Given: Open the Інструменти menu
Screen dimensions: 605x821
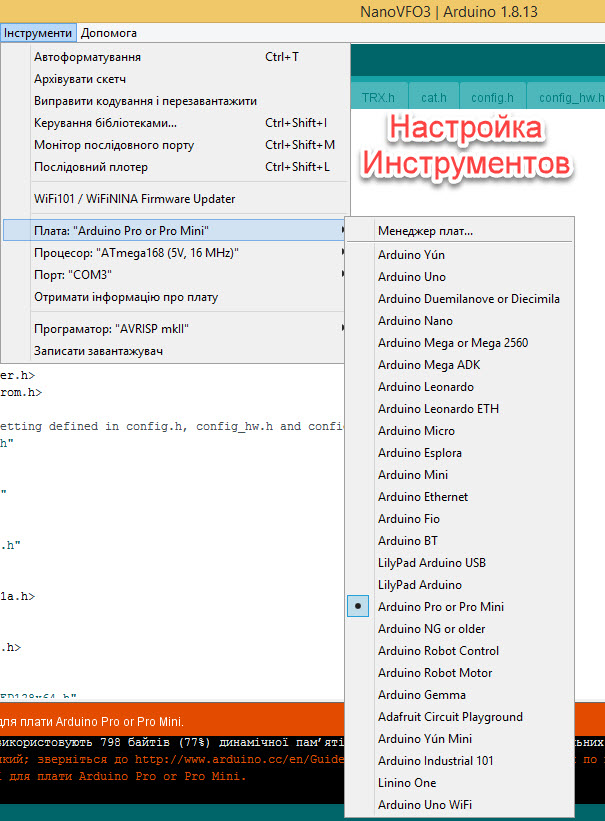Looking at the screenshot, I should (37, 33).
